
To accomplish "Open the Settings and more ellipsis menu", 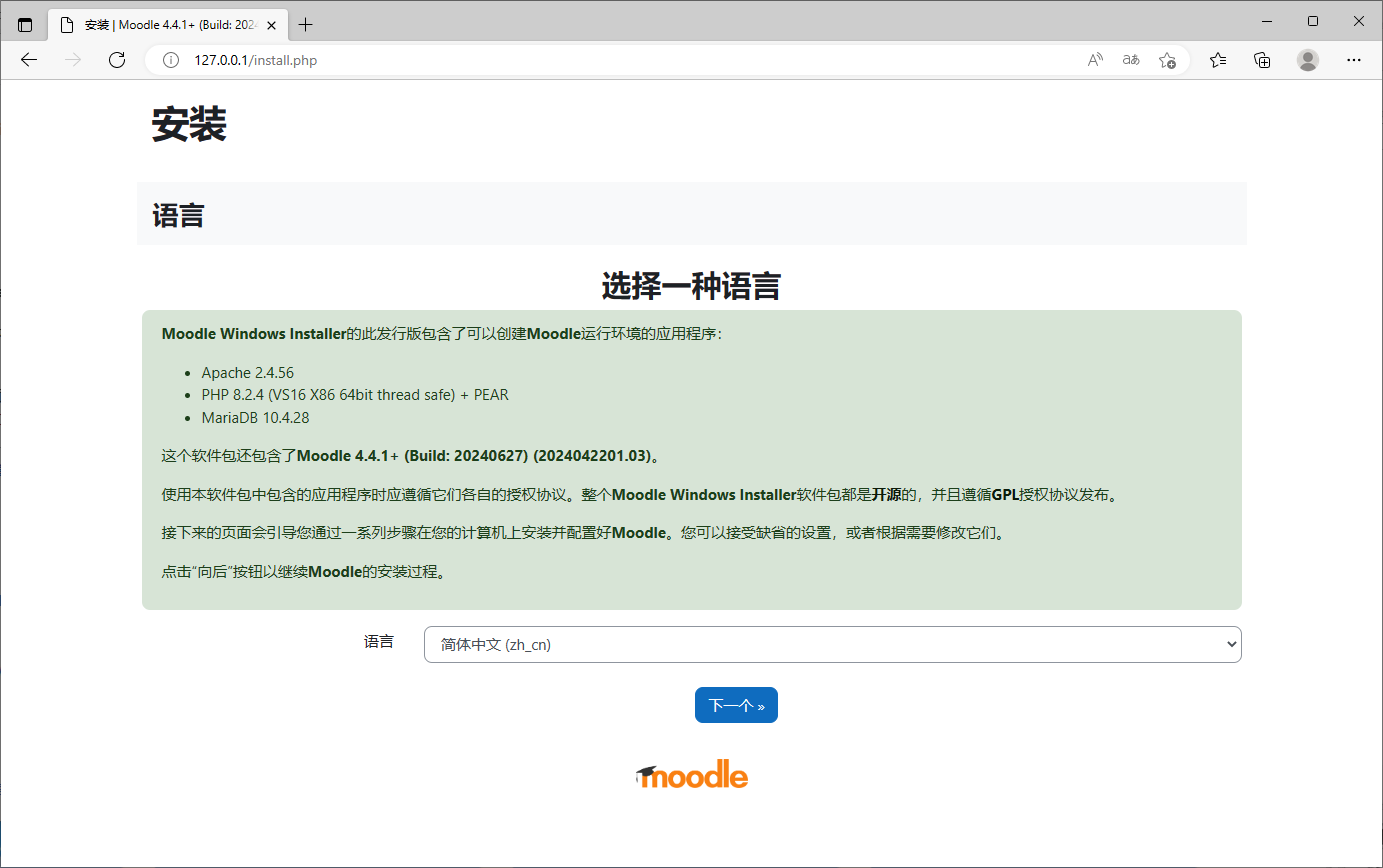I will 1354,60.
